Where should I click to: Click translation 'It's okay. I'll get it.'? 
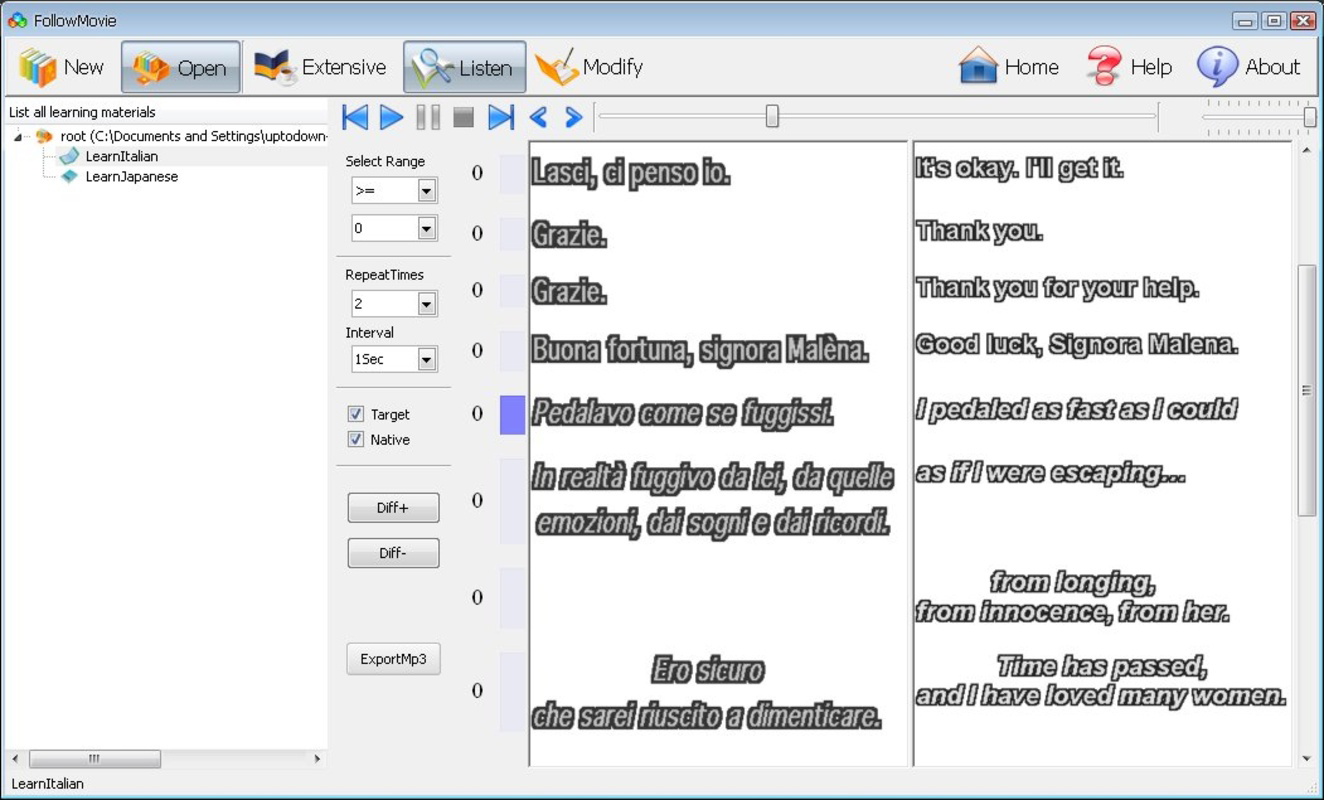click(1019, 169)
